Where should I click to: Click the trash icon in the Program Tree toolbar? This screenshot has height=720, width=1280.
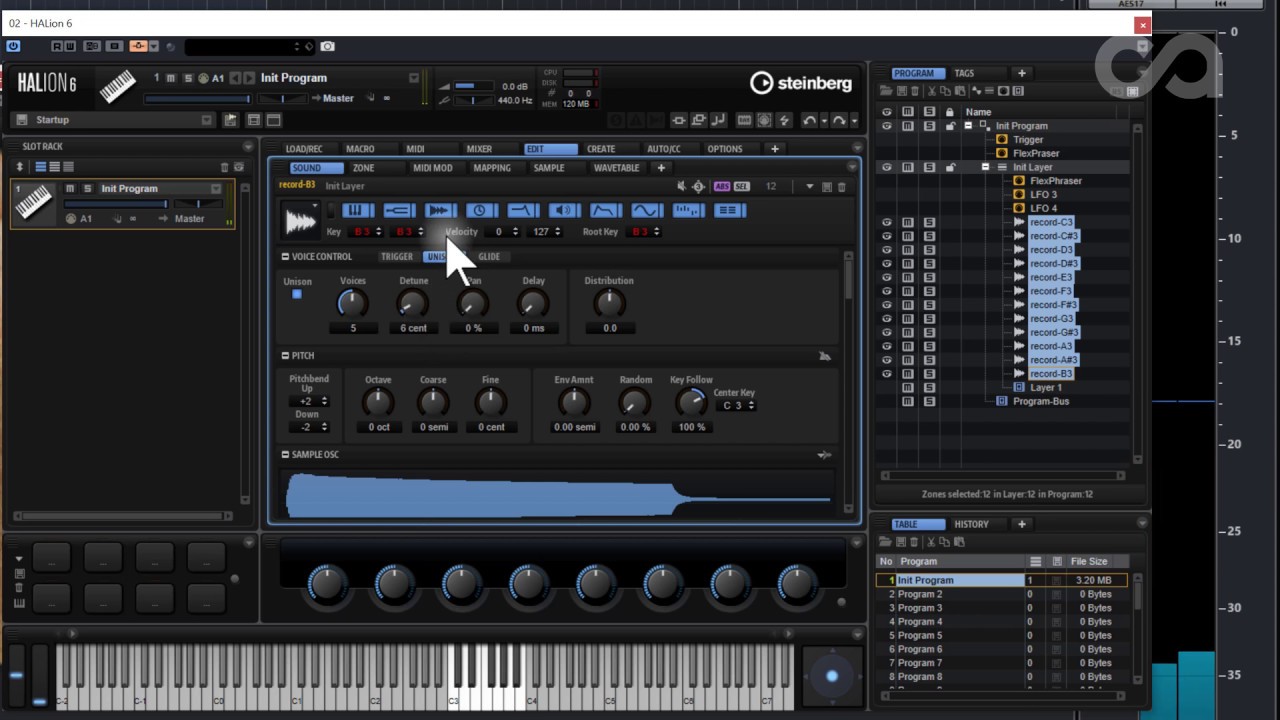[915, 91]
